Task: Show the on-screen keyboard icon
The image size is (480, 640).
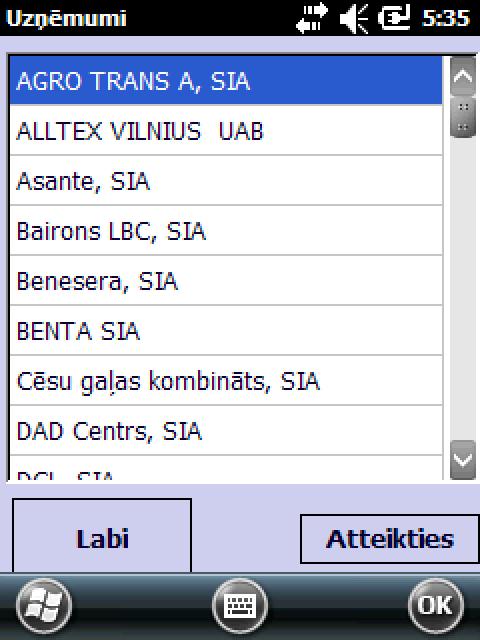Action: pos(240,605)
